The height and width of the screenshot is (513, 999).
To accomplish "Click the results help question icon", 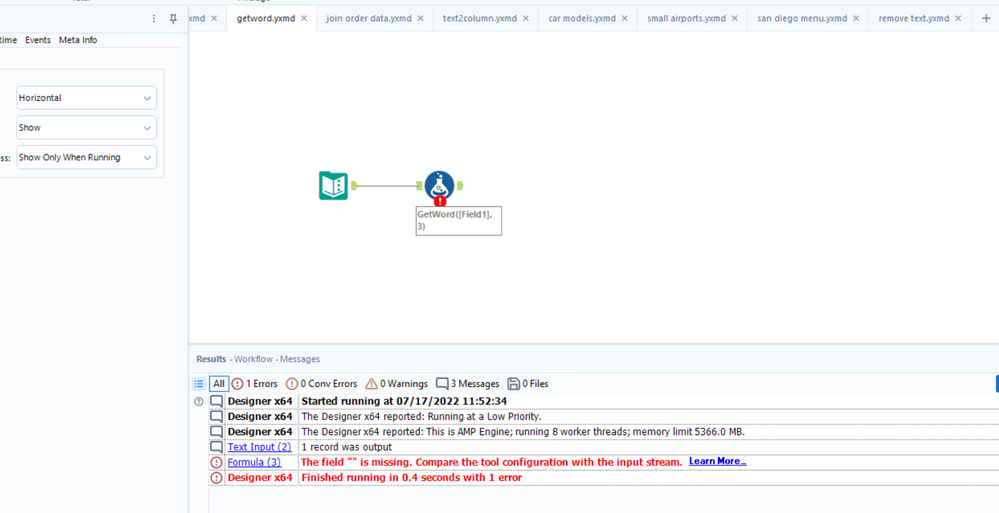I will (198, 401).
